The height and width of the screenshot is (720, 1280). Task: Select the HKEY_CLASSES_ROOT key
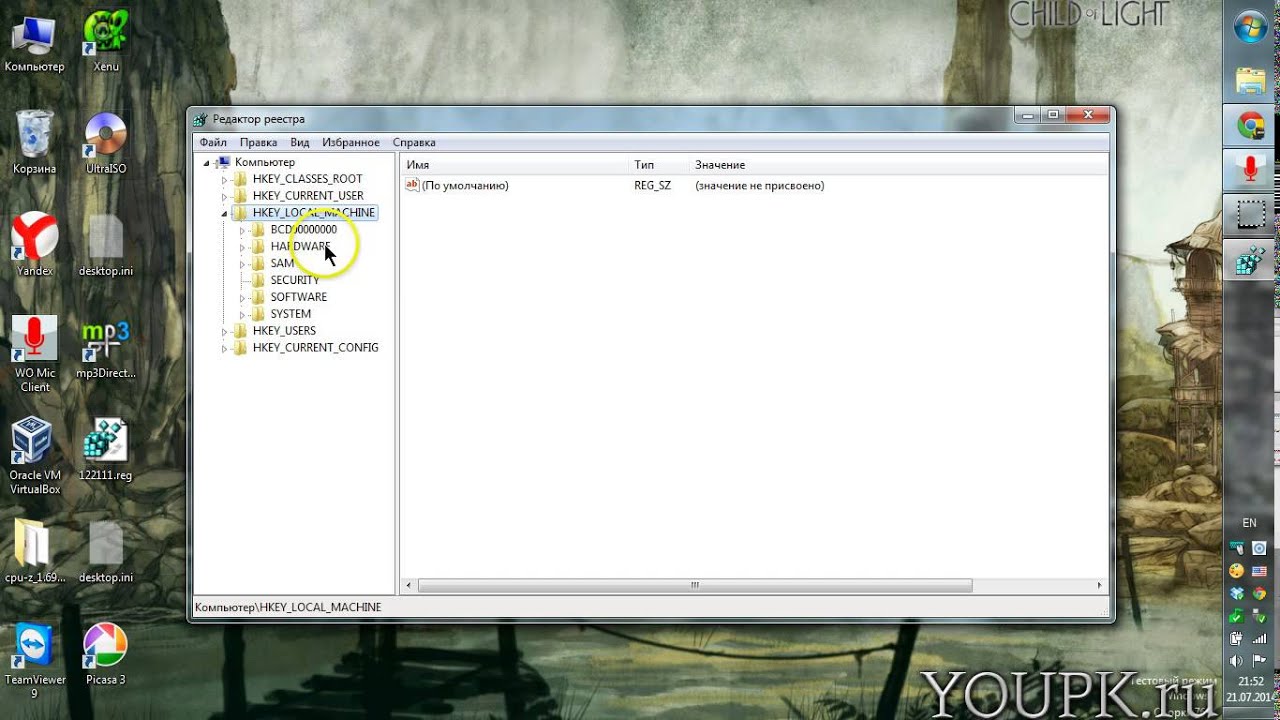(x=307, y=179)
